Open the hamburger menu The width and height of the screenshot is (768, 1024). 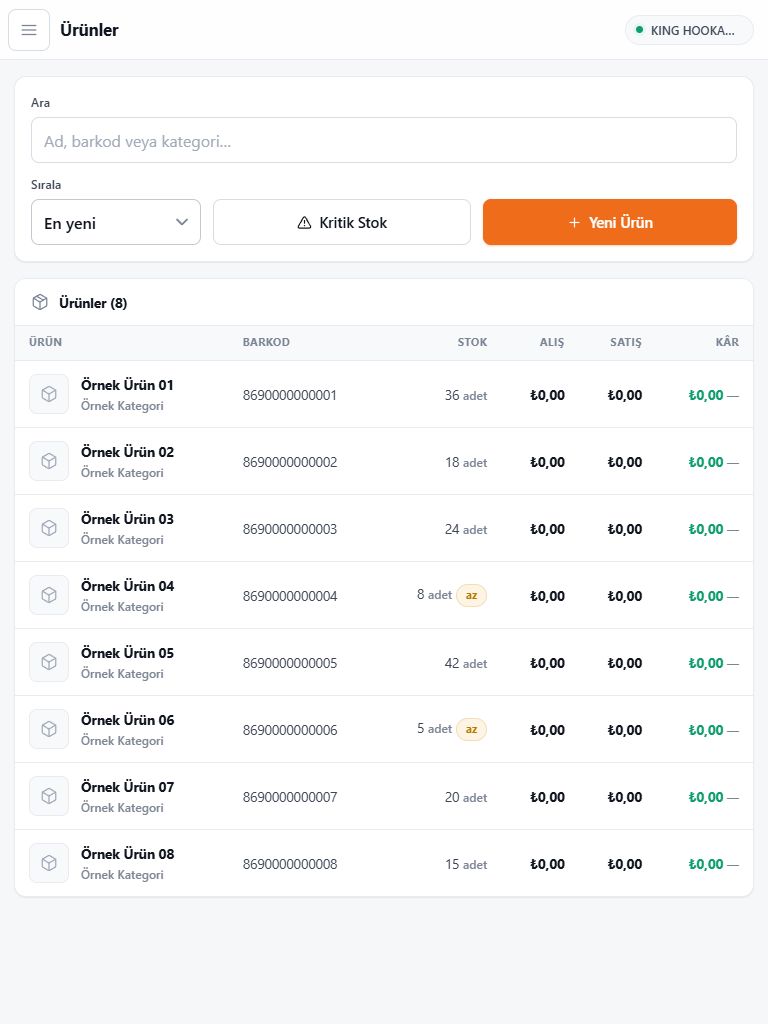29,30
